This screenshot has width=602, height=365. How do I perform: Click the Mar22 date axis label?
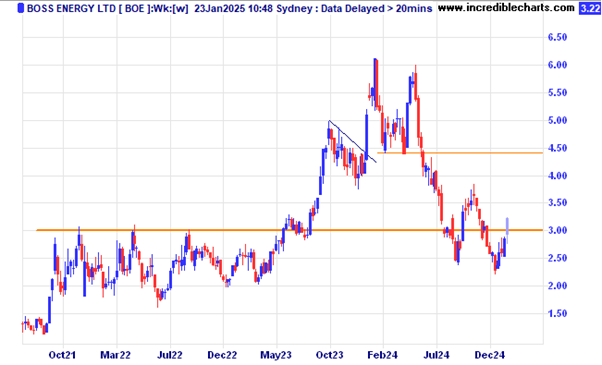point(115,355)
